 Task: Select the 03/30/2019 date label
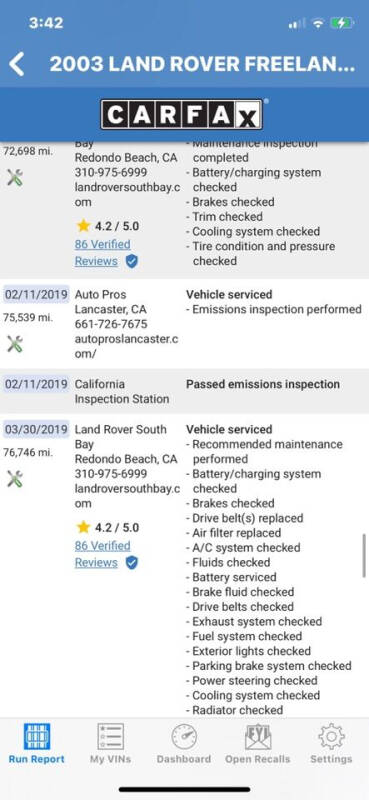pyautogui.click(x=36, y=429)
